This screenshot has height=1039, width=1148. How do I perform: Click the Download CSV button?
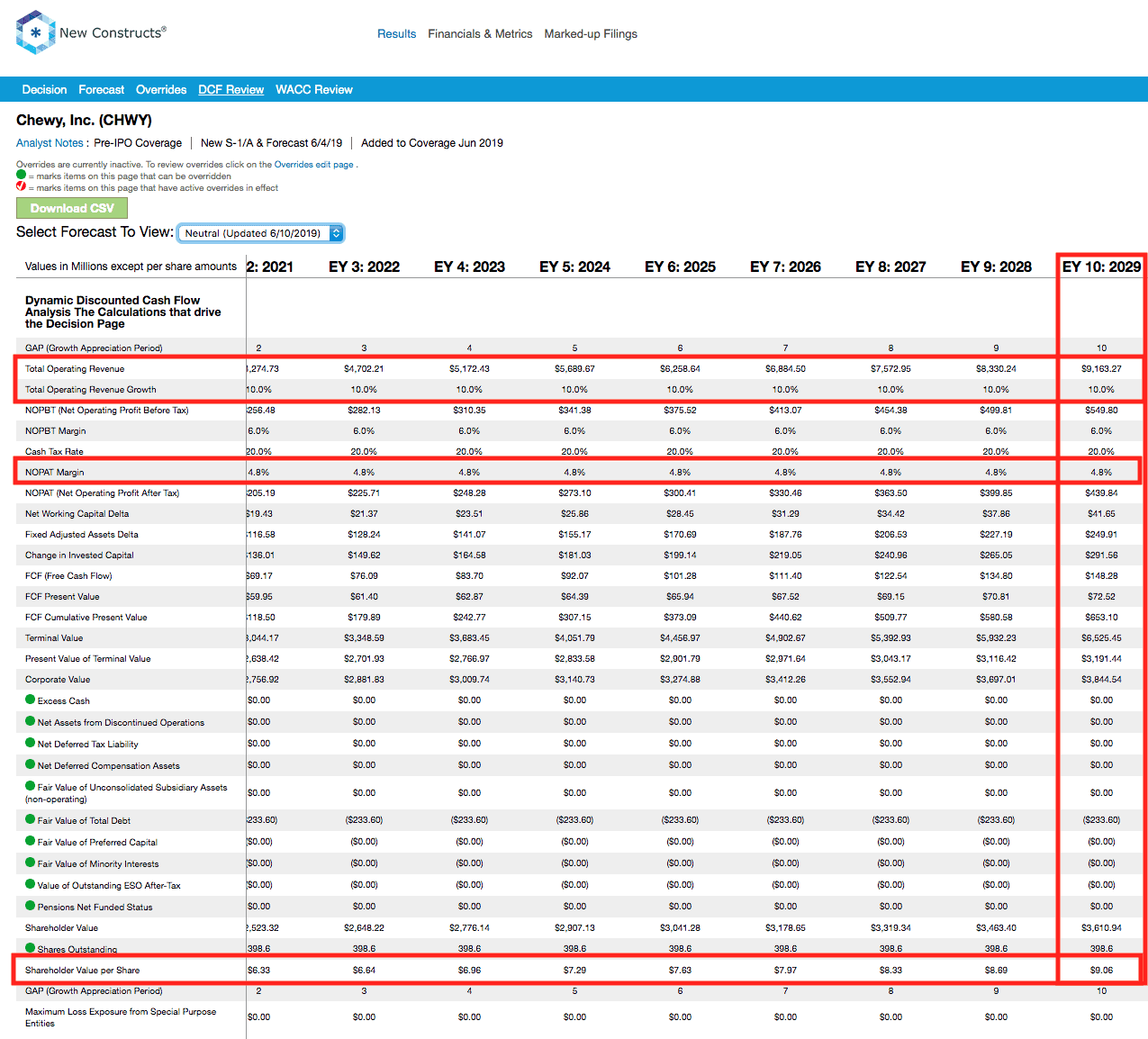(x=72, y=208)
